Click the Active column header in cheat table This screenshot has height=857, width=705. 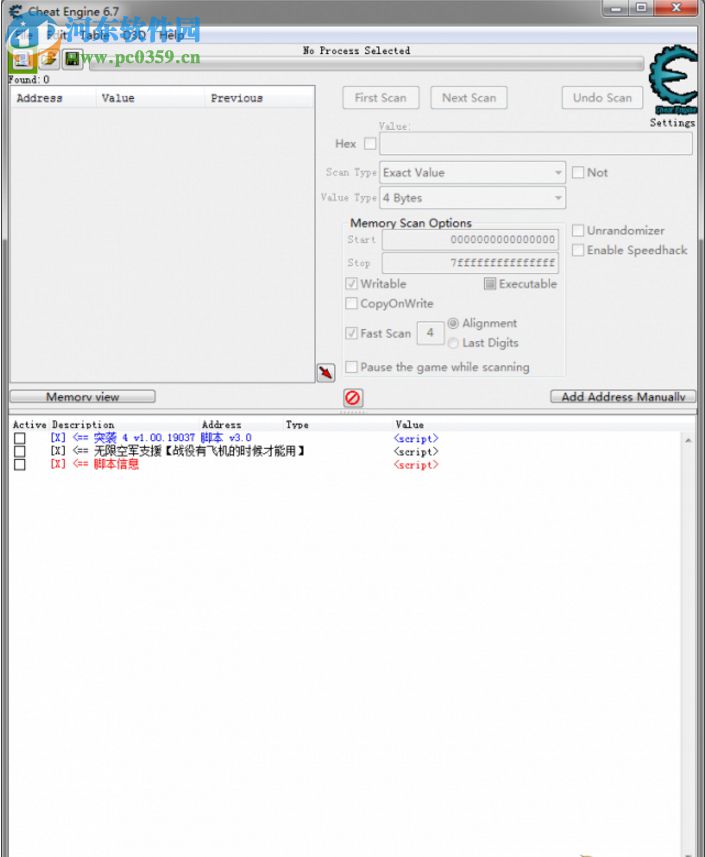click(x=30, y=425)
